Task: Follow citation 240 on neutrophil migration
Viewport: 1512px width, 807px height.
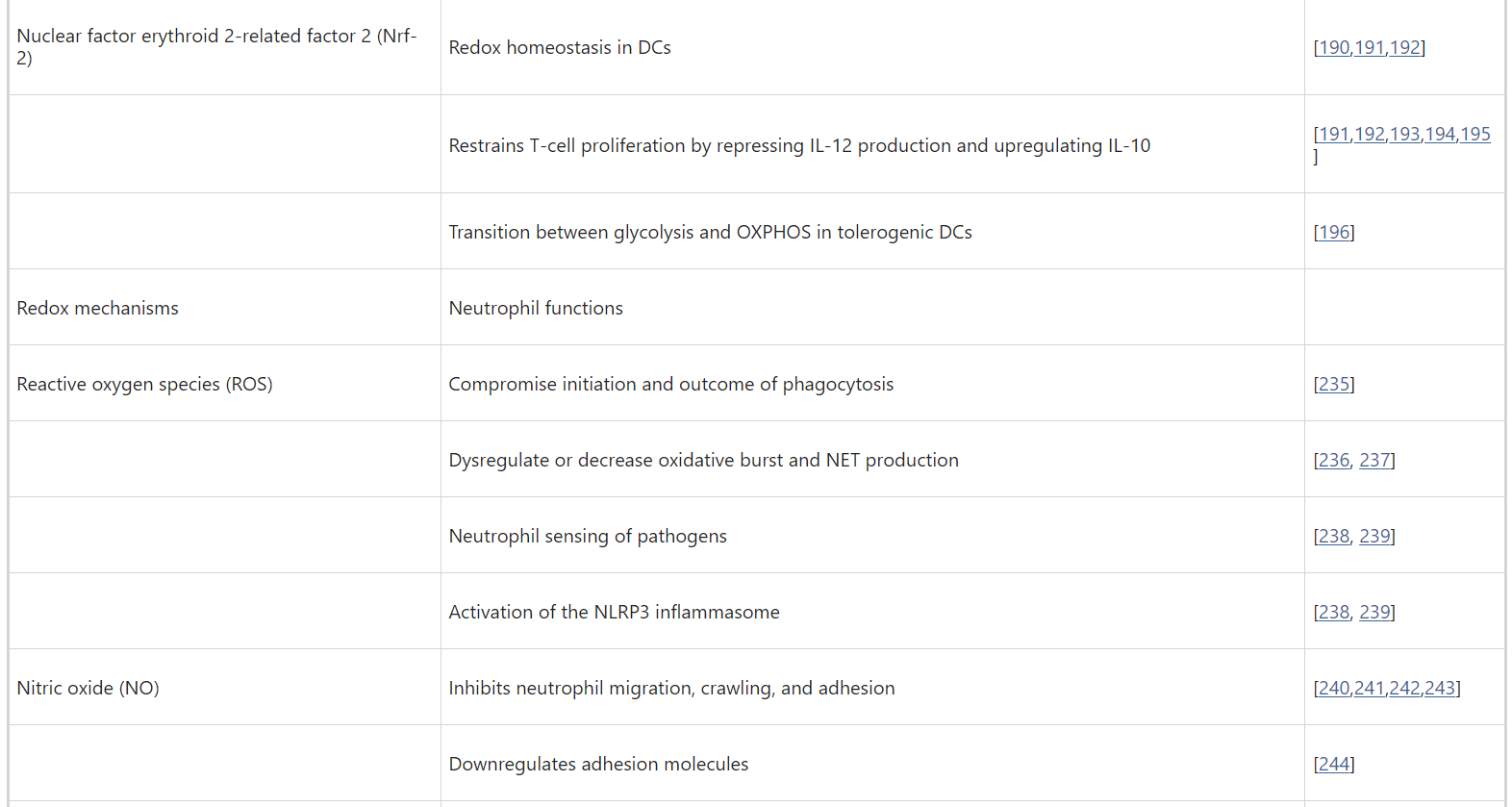Action: pyautogui.click(x=1334, y=689)
